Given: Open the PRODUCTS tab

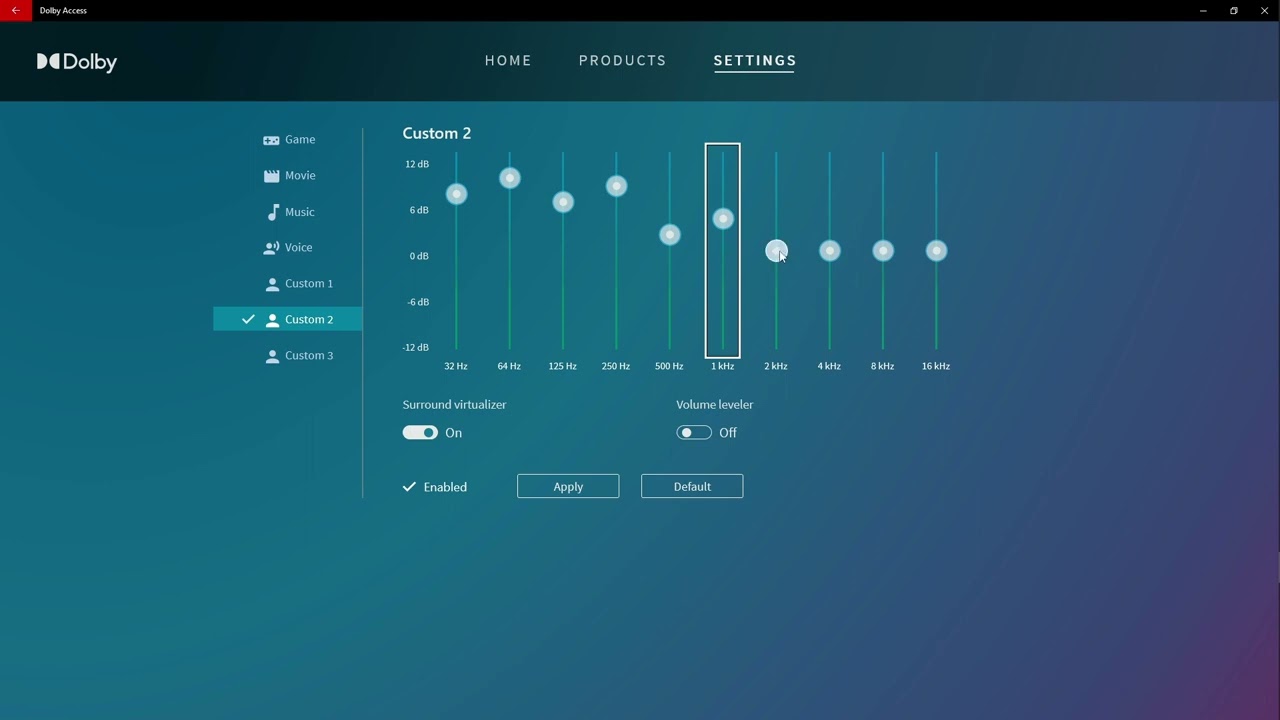Looking at the screenshot, I should pyautogui.click(x=622, y=60).
